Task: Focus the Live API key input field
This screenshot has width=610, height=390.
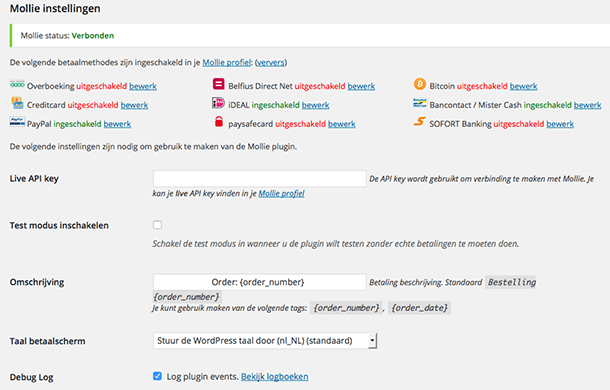Action: click(x=259, y=179)
